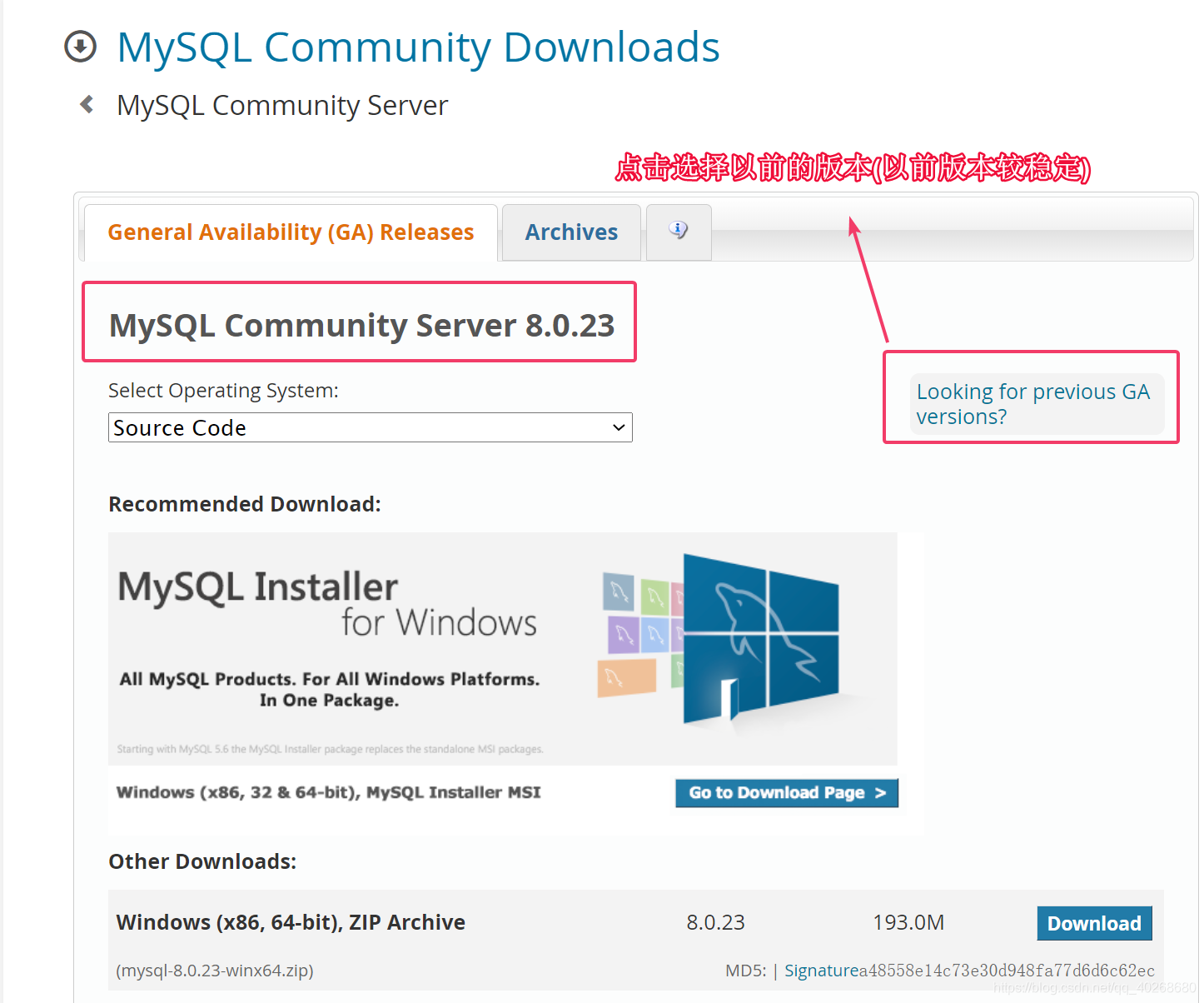Click the MySQL Installer for Windows banner
The width and height of the screenshot is (1204, 1003).
click(x=503, y=648)
